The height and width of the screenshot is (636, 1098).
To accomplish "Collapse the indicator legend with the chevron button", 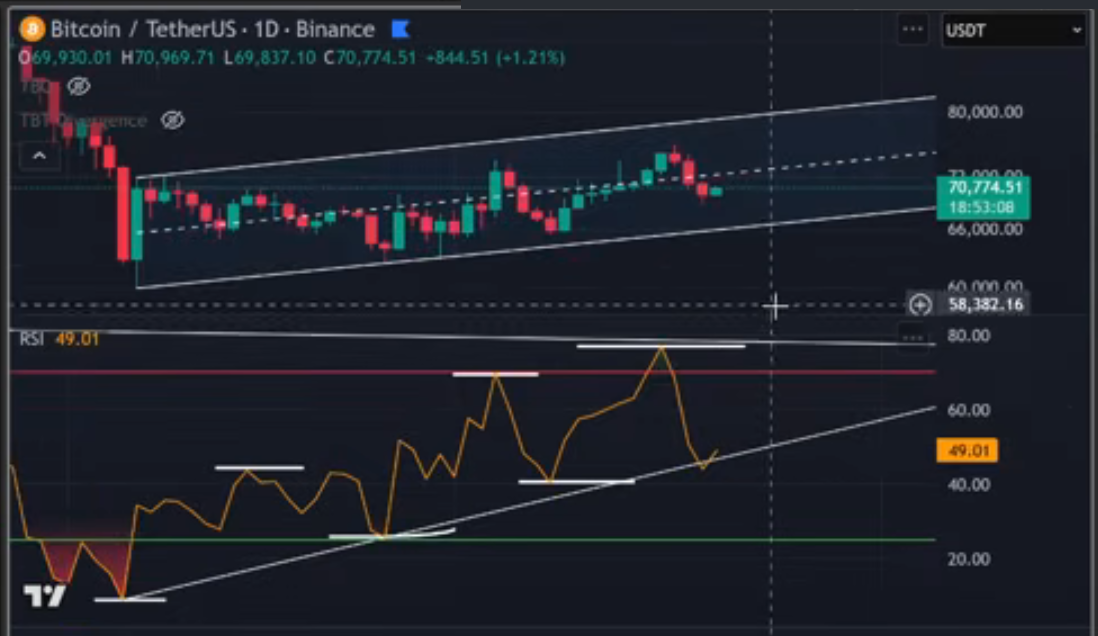I will [x=38, y=156].
